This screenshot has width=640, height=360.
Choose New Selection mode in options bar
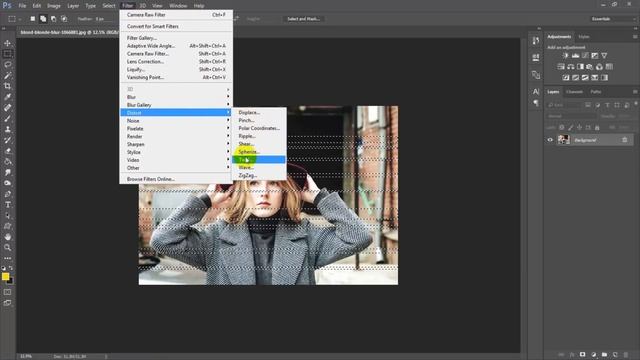[x=33, y=19]
